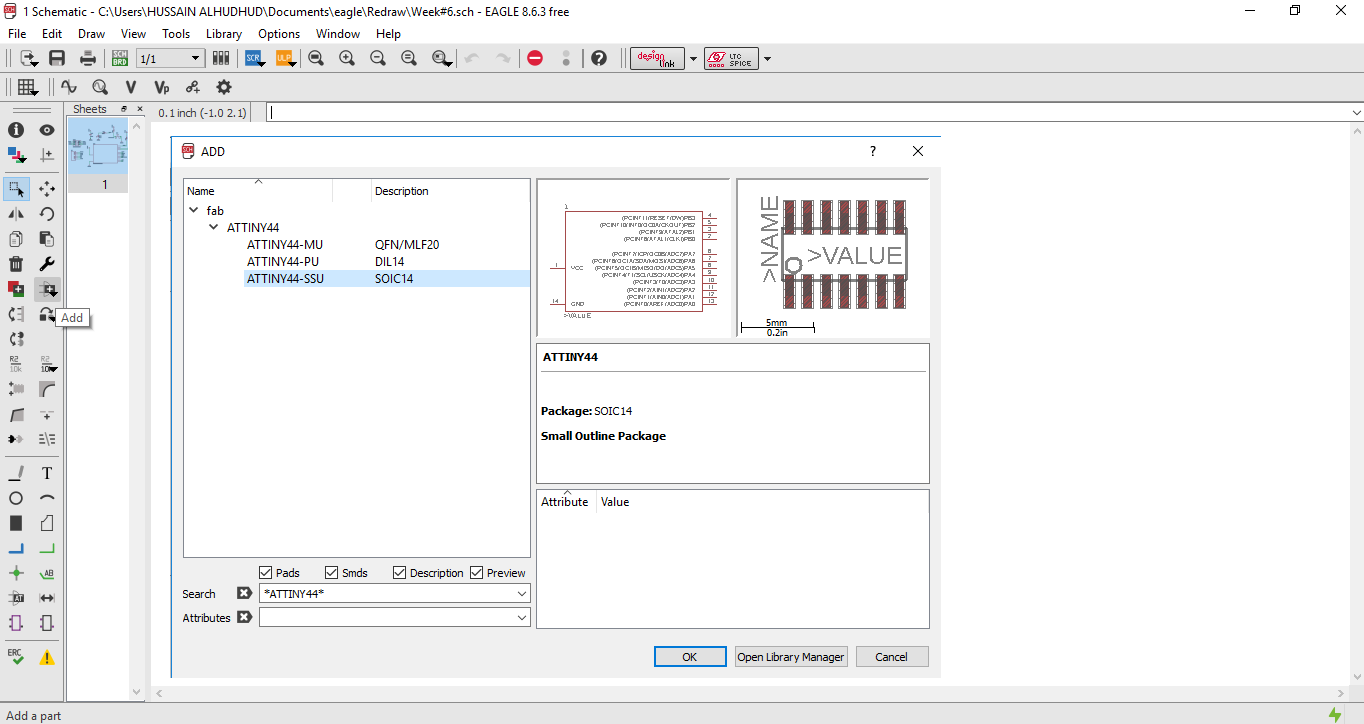Image resolution: width=1364 pixels, height=724 pixels.
Task: Select the Text tool icon
Action: 47,473
